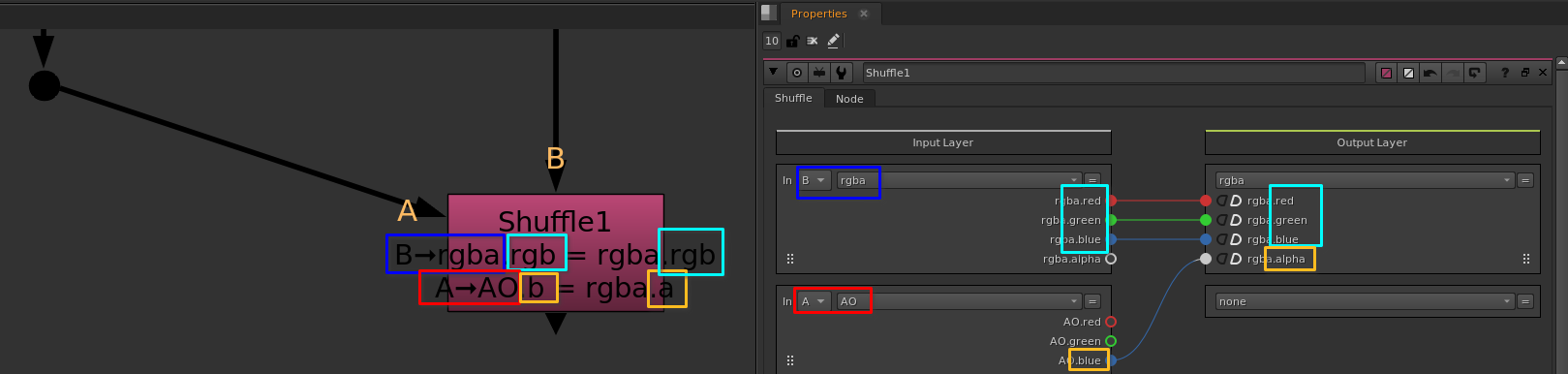Click the = button beside none output layer
The height and width of the screenshot is (374, 1568).
pyautogui.click(x=1524, y=301)
